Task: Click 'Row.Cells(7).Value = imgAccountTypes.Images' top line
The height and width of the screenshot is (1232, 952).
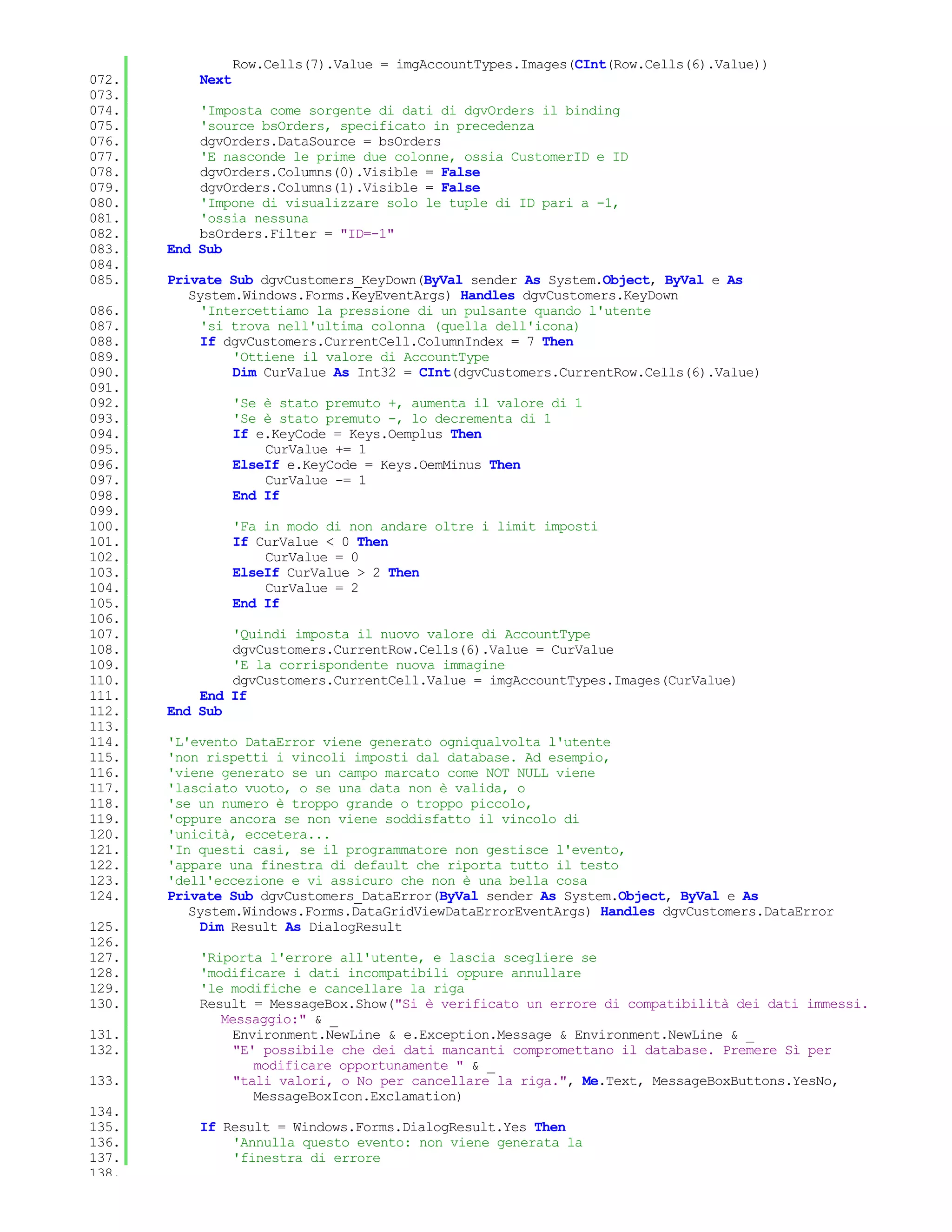Action: click(500, 65)
